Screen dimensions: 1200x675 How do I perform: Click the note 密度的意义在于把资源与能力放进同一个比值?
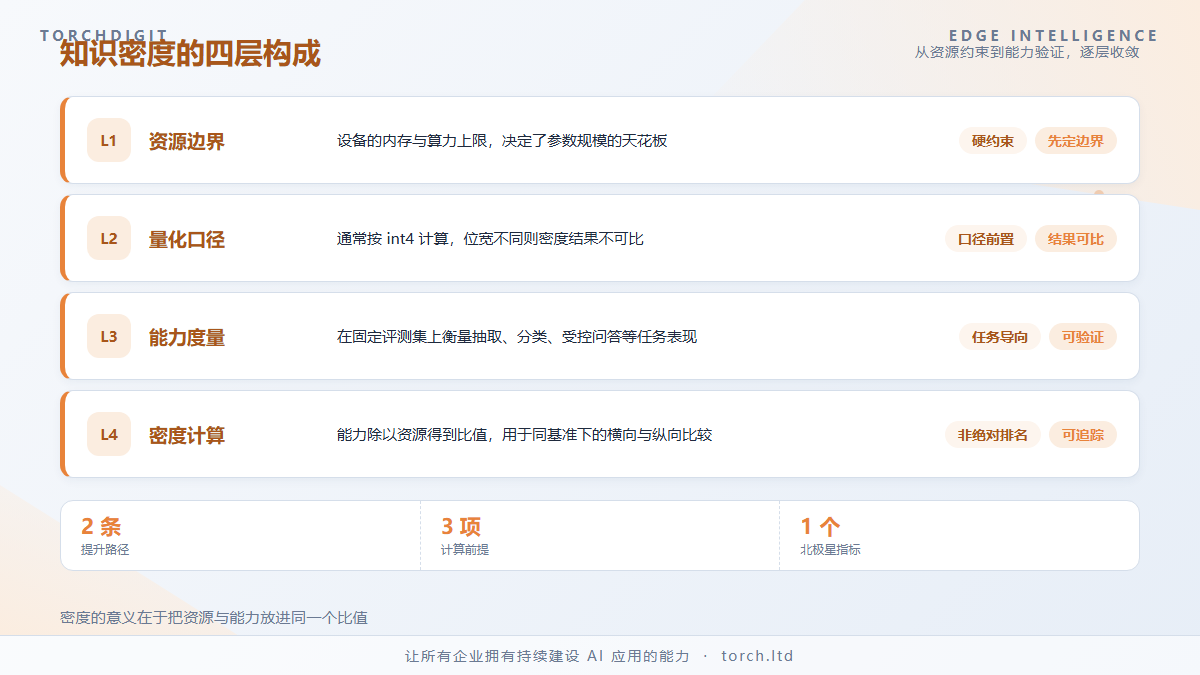click(x=214, y=617)
